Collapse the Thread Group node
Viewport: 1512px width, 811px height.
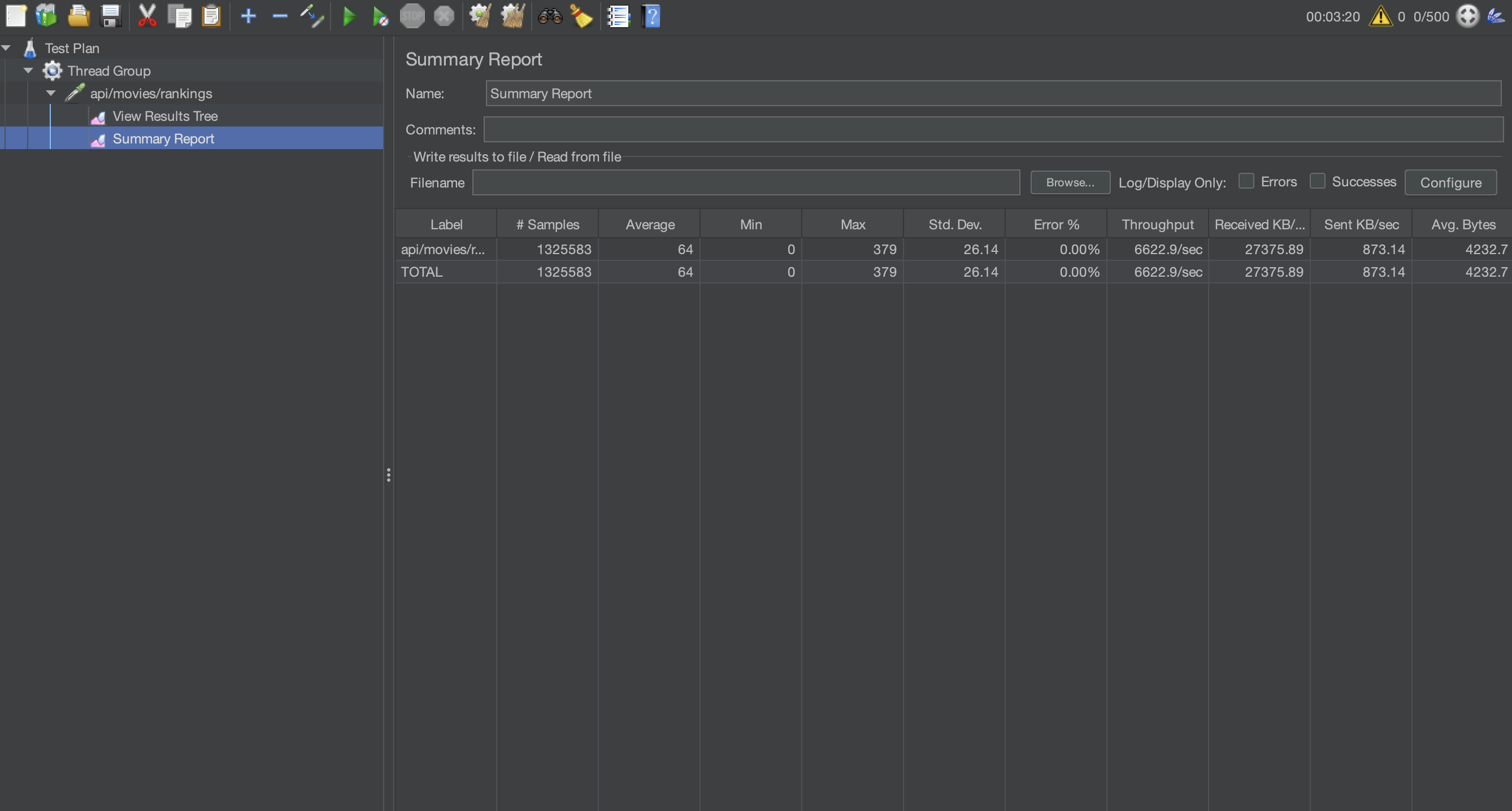28,71
